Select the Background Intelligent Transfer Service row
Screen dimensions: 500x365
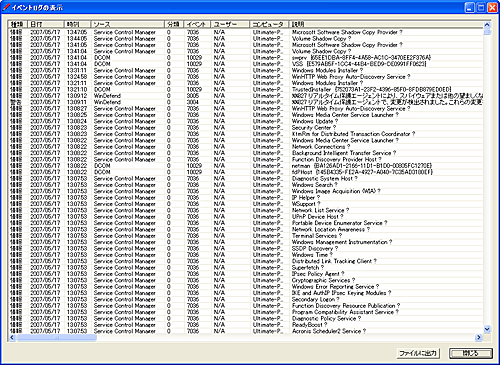coord(246,153)
